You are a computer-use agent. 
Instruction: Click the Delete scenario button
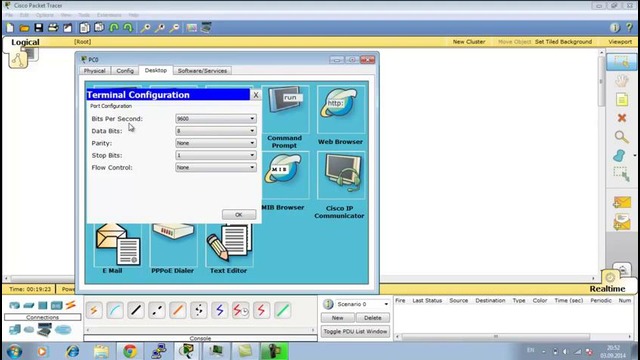tap(373, 318)
